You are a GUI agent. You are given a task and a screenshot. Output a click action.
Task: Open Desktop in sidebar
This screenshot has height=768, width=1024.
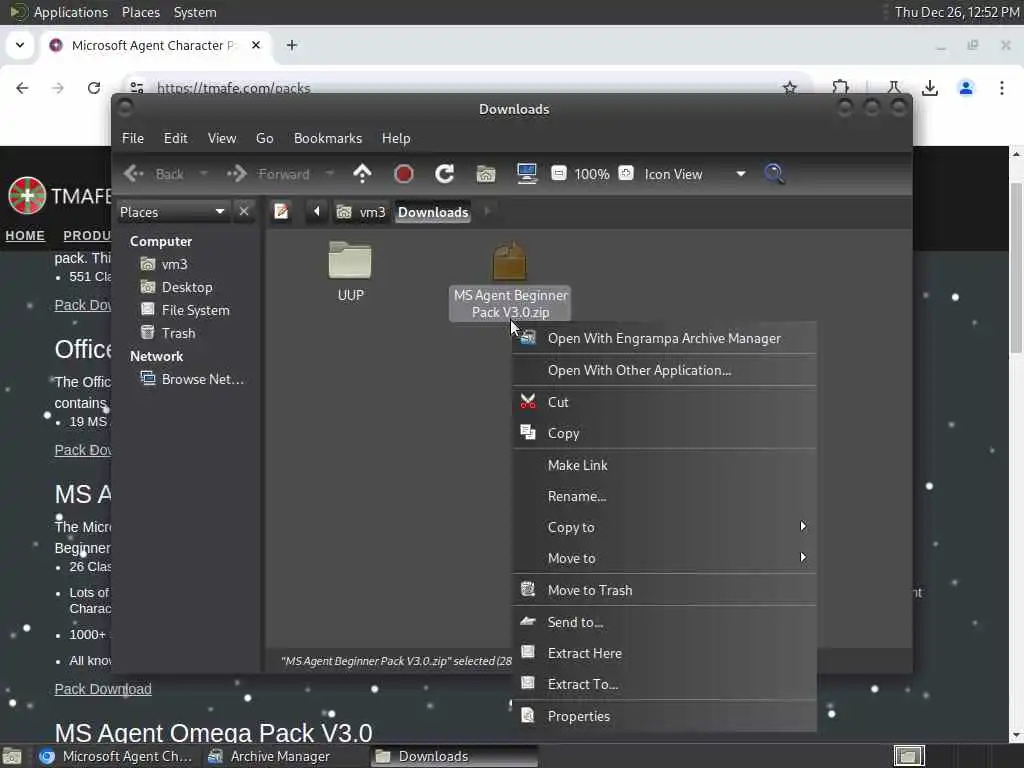(187, 287)
